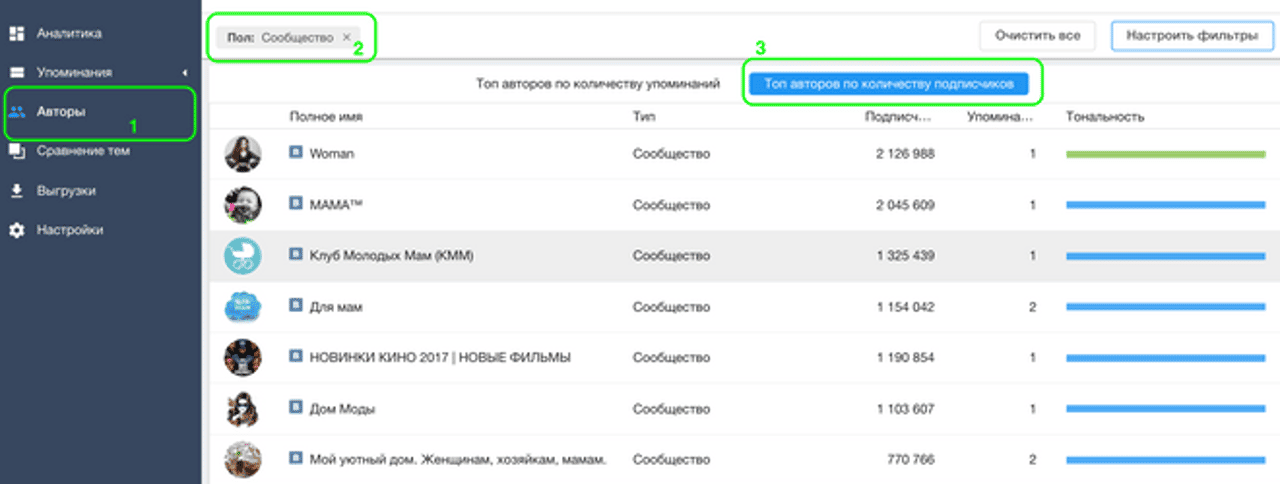
Task: Click subscriber count 1 154 042
Action: (903, 306)
